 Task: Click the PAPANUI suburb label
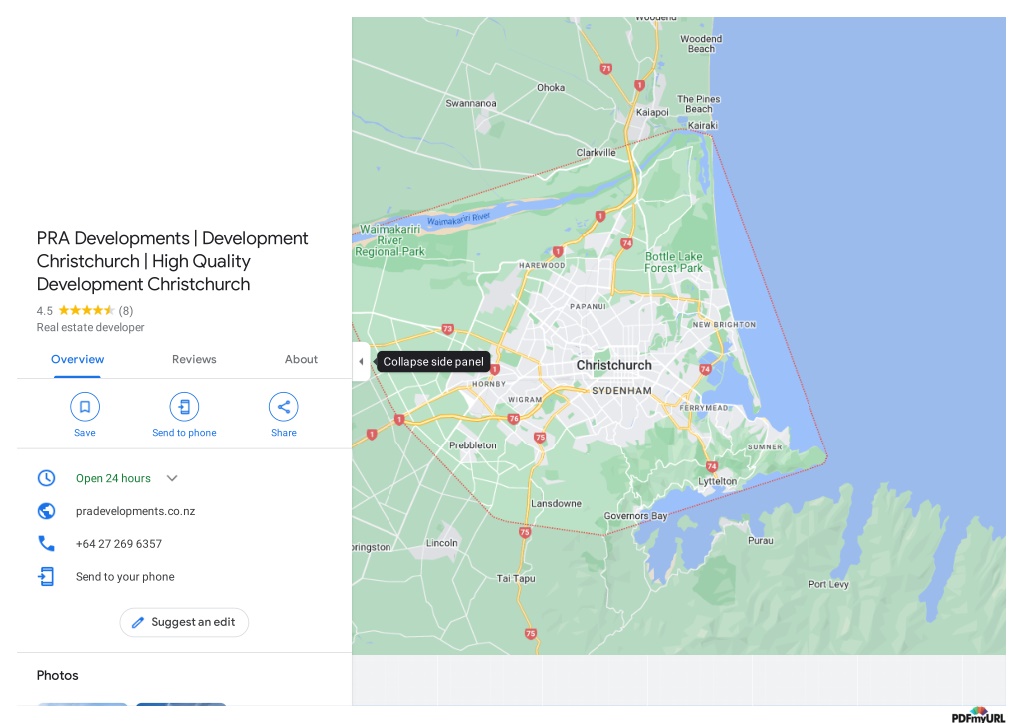588,306
